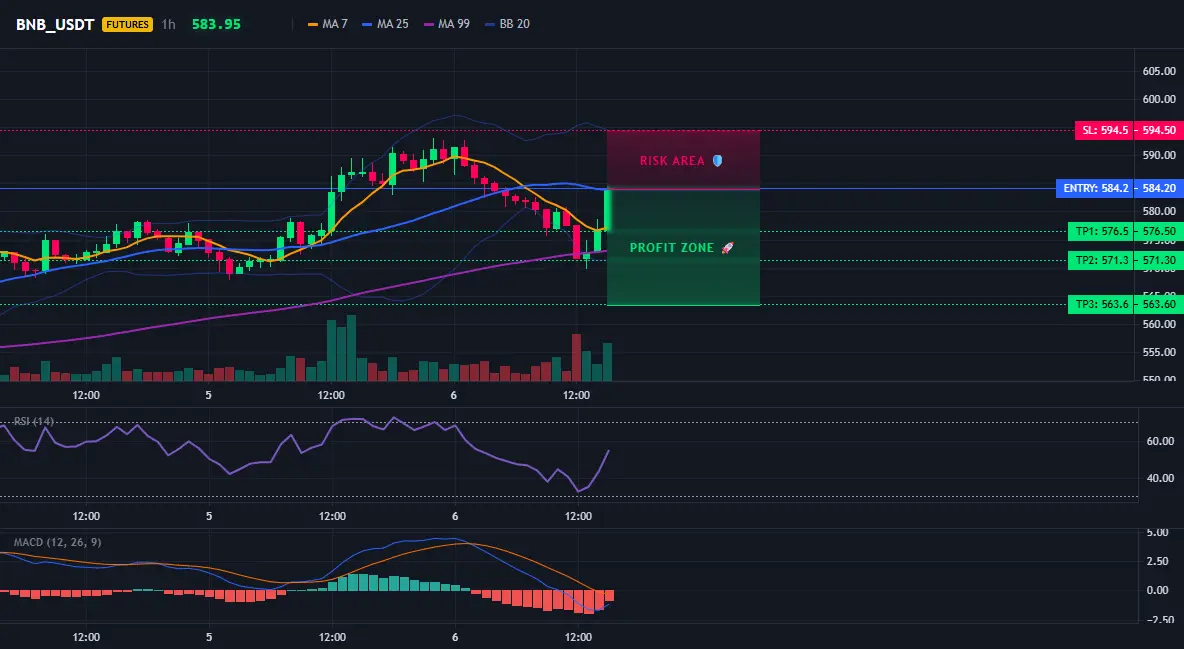The image size is (1184, 649).
Task: Click the 594.50 red price label
Action: (1159, 130)
